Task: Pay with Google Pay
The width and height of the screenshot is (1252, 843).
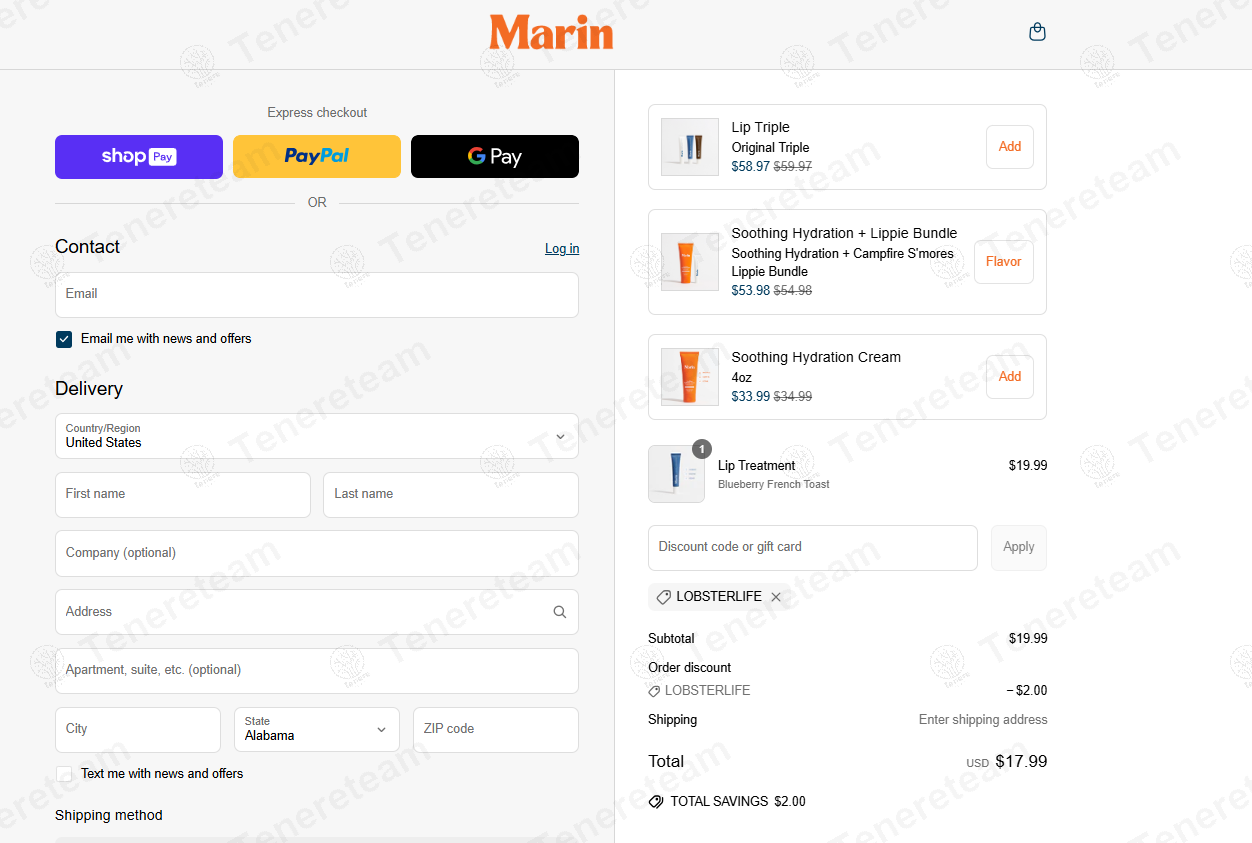Action: pos(495,157)
